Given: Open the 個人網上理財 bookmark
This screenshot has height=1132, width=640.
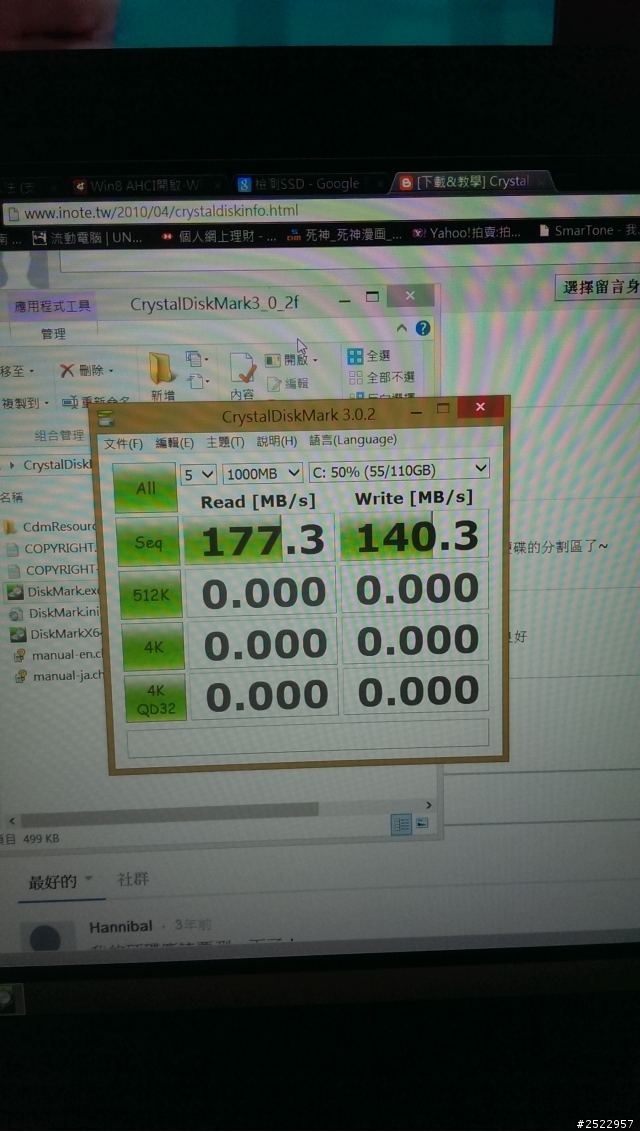Looking at the screenshot, I should coord(219,236).
